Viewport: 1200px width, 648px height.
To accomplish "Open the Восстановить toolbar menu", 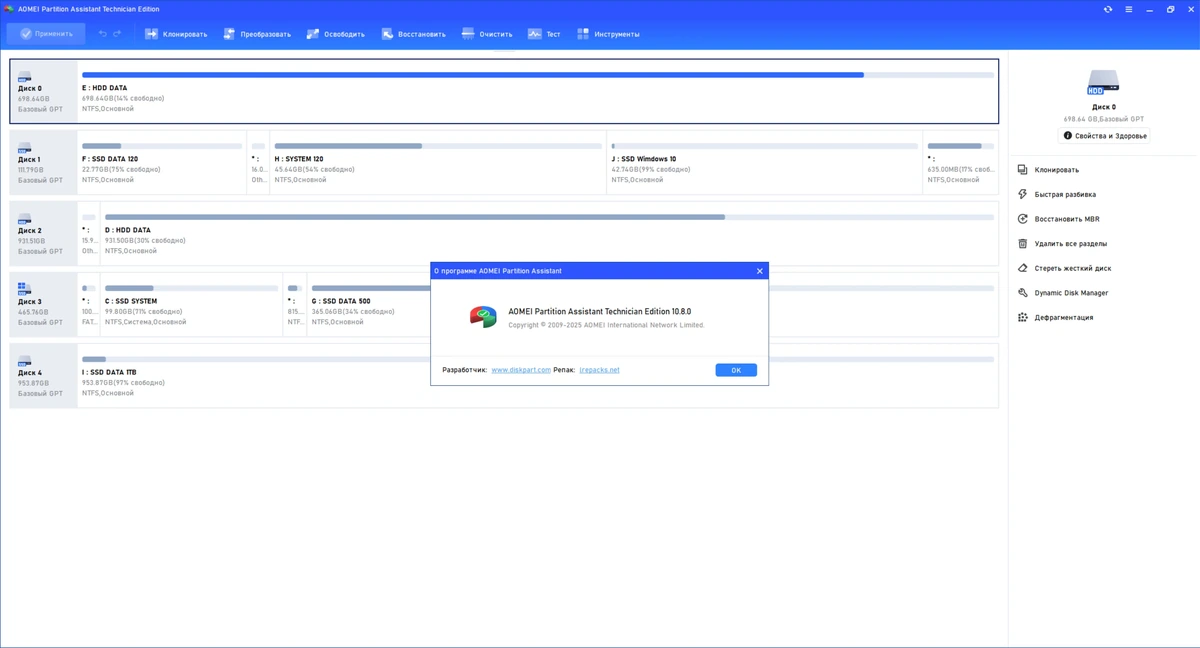I will point(413,34).
